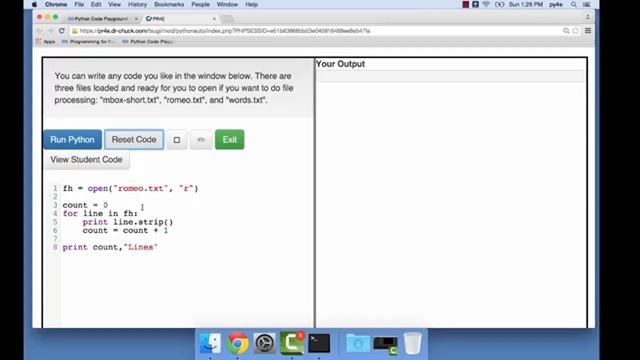Open Google Chrome from the Dock
The width and height of the screenshot is (640, 360).
(238, 343)
